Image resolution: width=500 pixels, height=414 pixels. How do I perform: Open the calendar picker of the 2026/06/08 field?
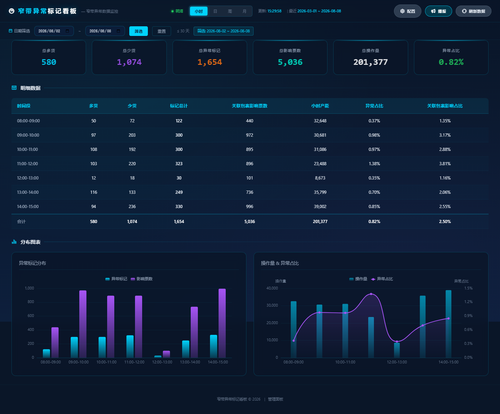point(119,31)
